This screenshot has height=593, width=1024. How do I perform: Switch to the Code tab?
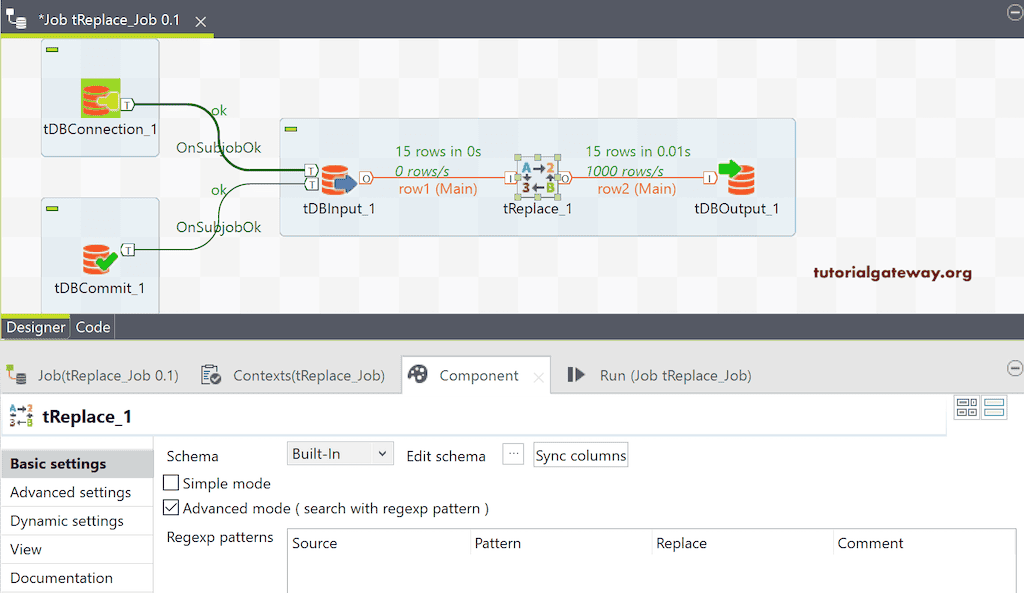[x=92, y=326]
